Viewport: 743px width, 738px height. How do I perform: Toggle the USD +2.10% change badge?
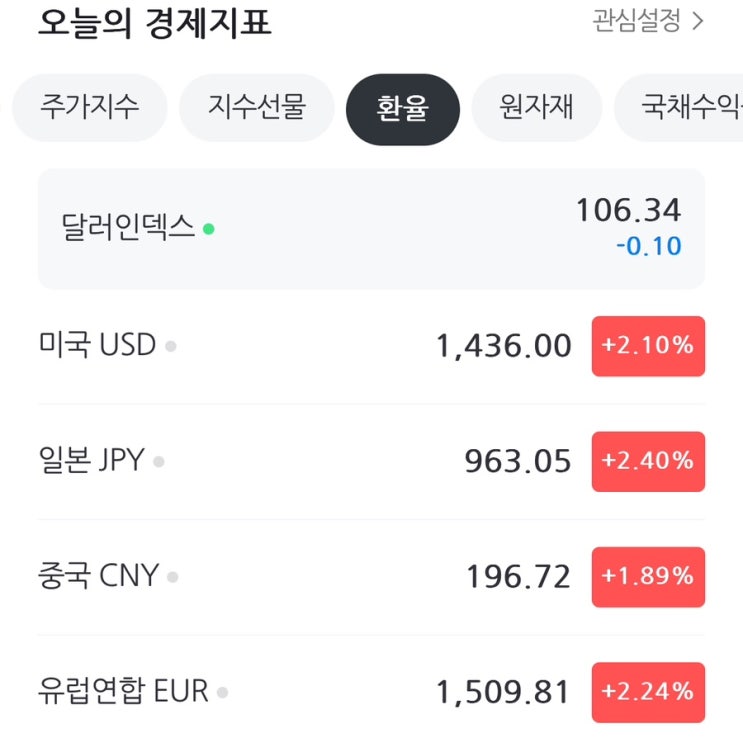[x=647, y=346]
